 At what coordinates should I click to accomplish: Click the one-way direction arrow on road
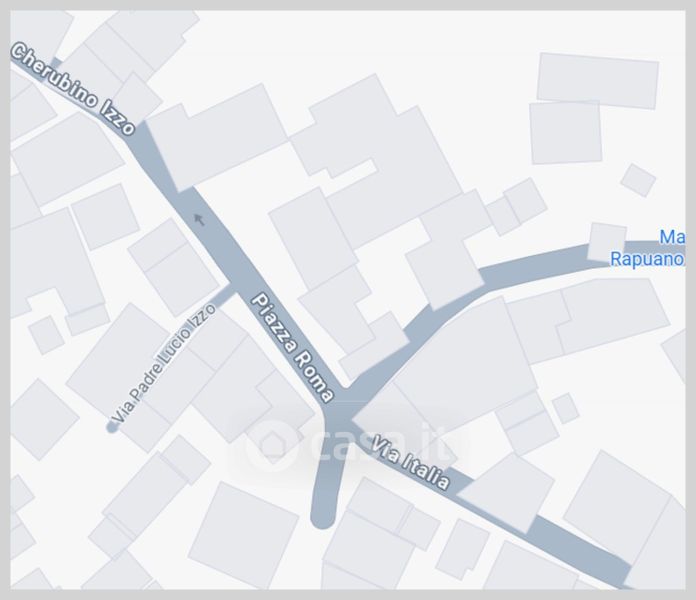click(x=199, y=219)
